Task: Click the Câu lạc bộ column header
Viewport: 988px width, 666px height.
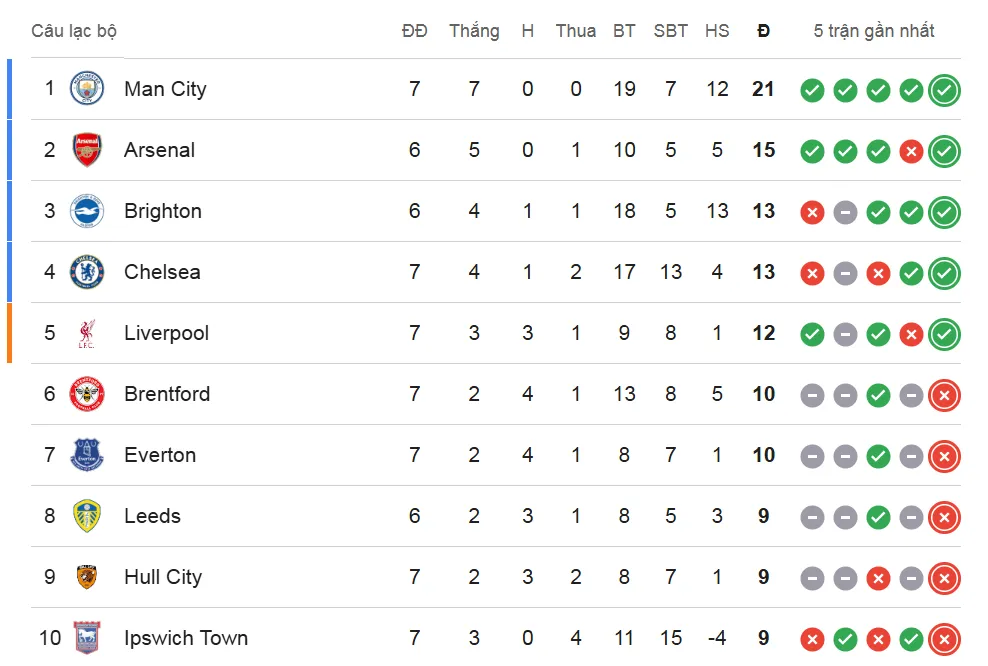Action: pyautogui.click(x=74, y=31)
